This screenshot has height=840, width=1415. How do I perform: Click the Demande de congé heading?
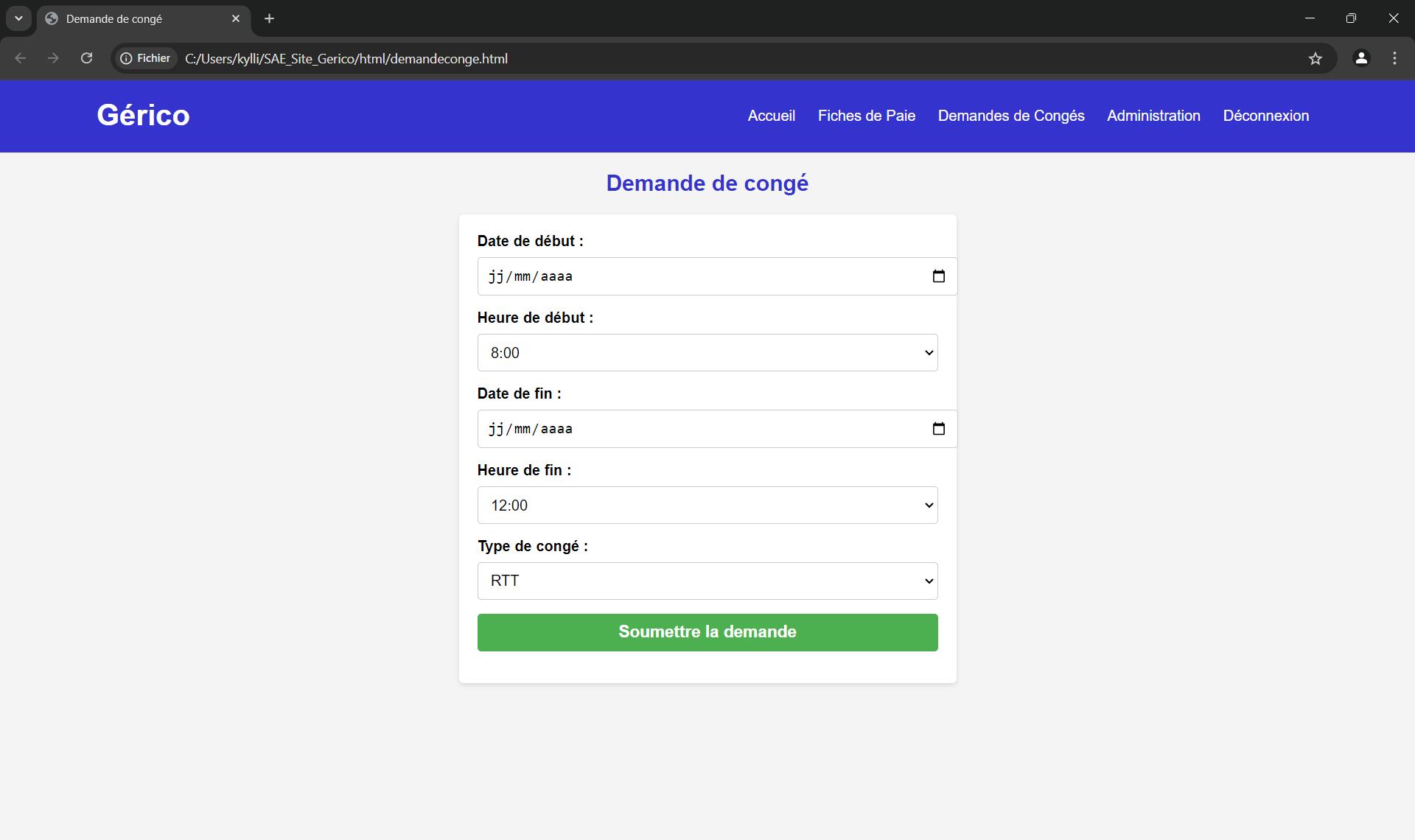[707, 183]
